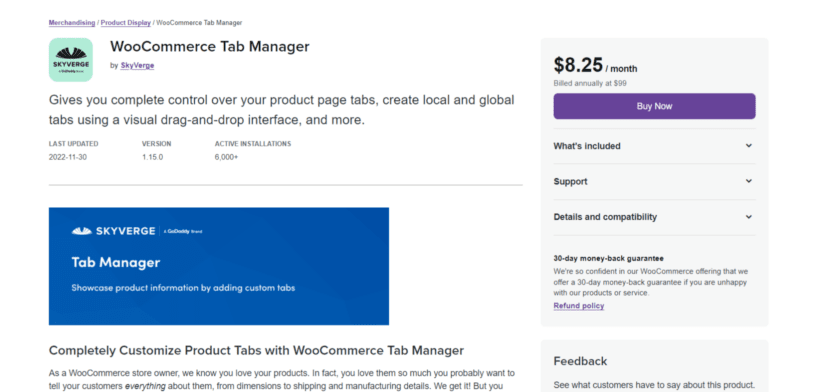Click the Tab Manager blue banner image

point(219,266)
